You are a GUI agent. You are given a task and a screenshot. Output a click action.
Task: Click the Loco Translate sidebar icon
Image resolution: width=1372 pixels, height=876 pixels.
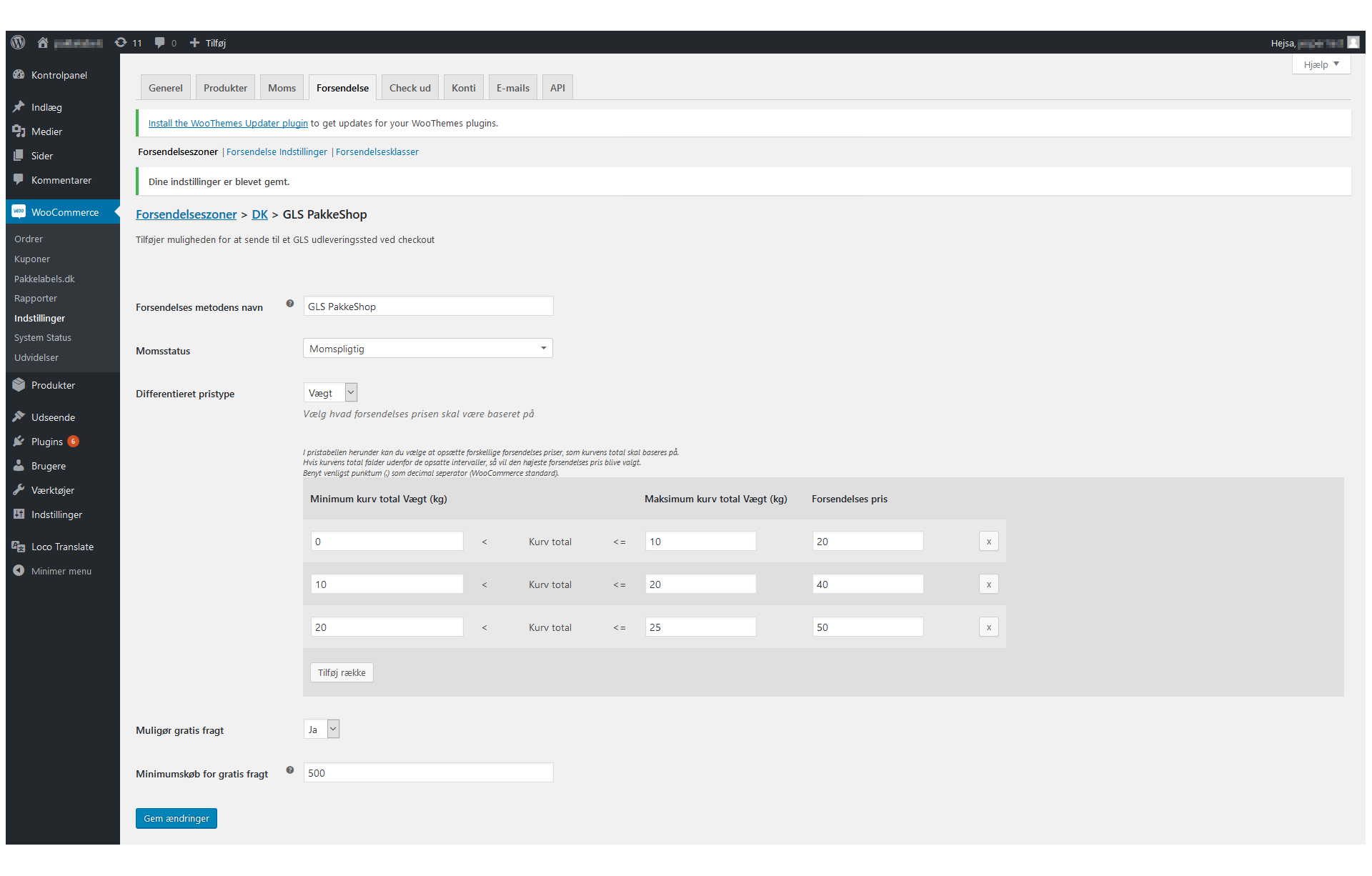point(19,547)
